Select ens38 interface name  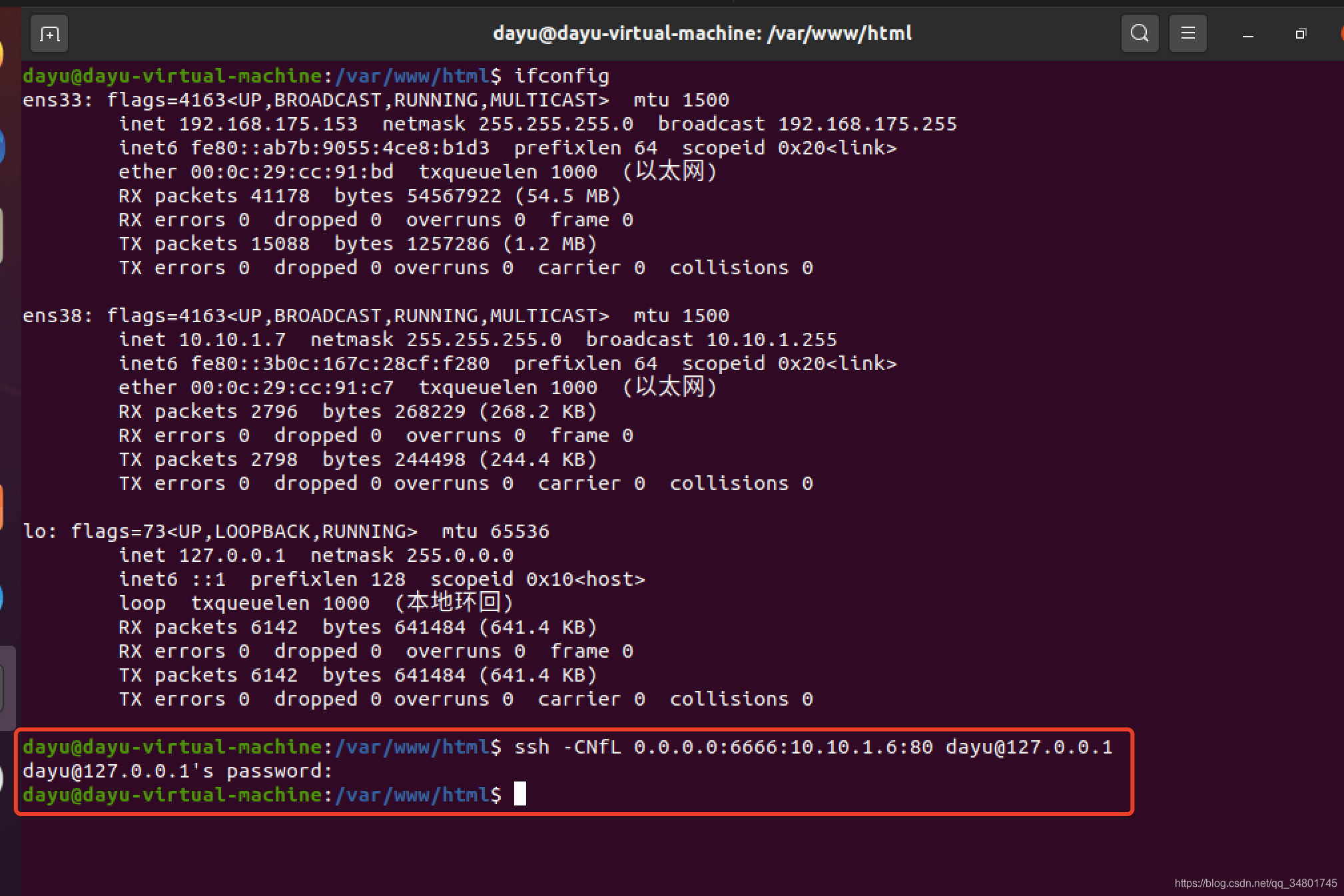click(x=52, y=316)
